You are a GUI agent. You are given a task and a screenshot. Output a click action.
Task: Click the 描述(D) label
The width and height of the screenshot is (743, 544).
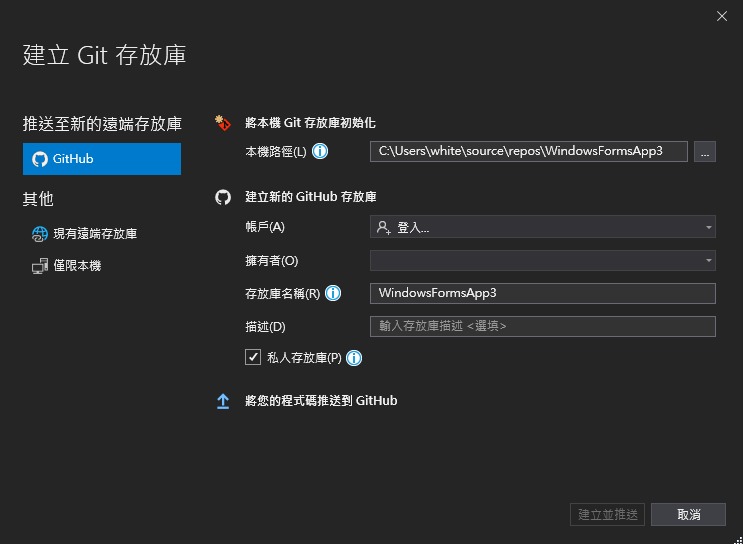265,327
